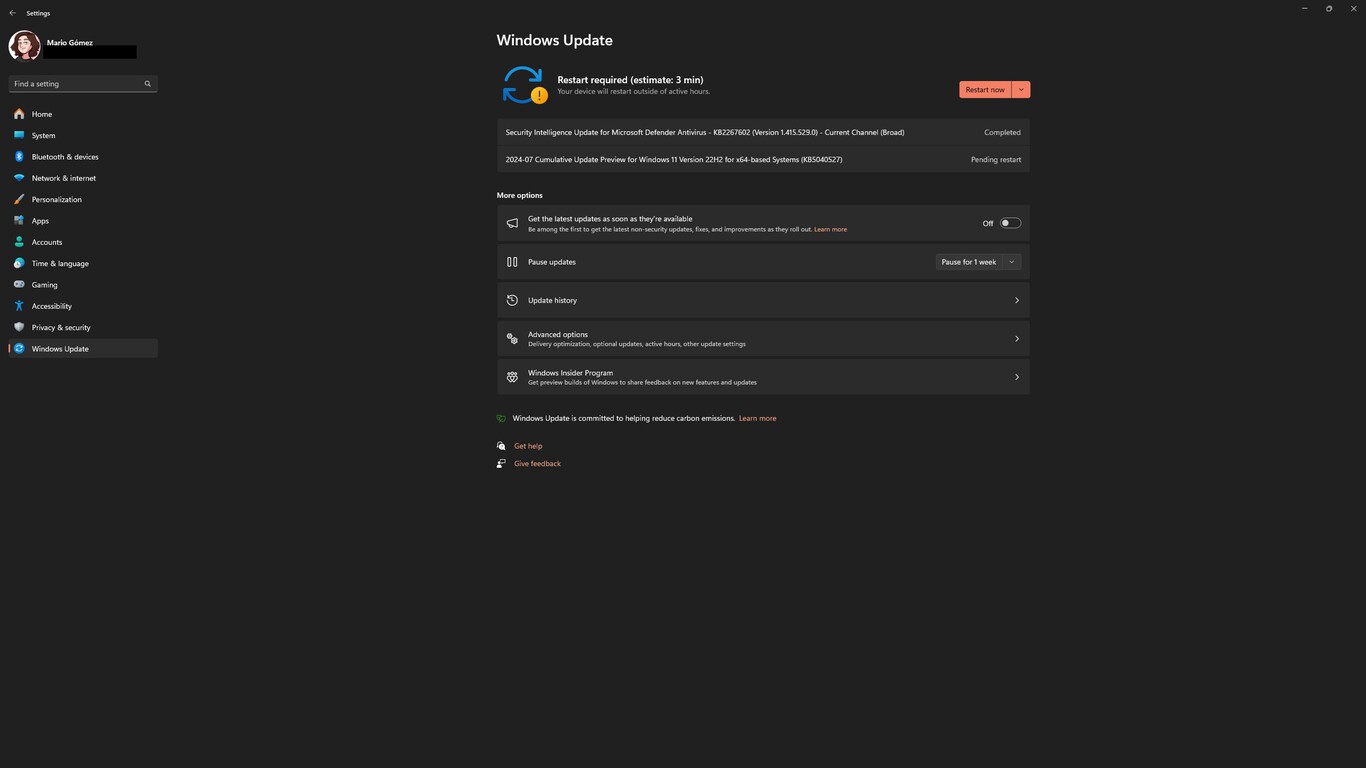Open System settings via its monitor icon
This screenshot has width=1366, height=768.
coord(19,135)
